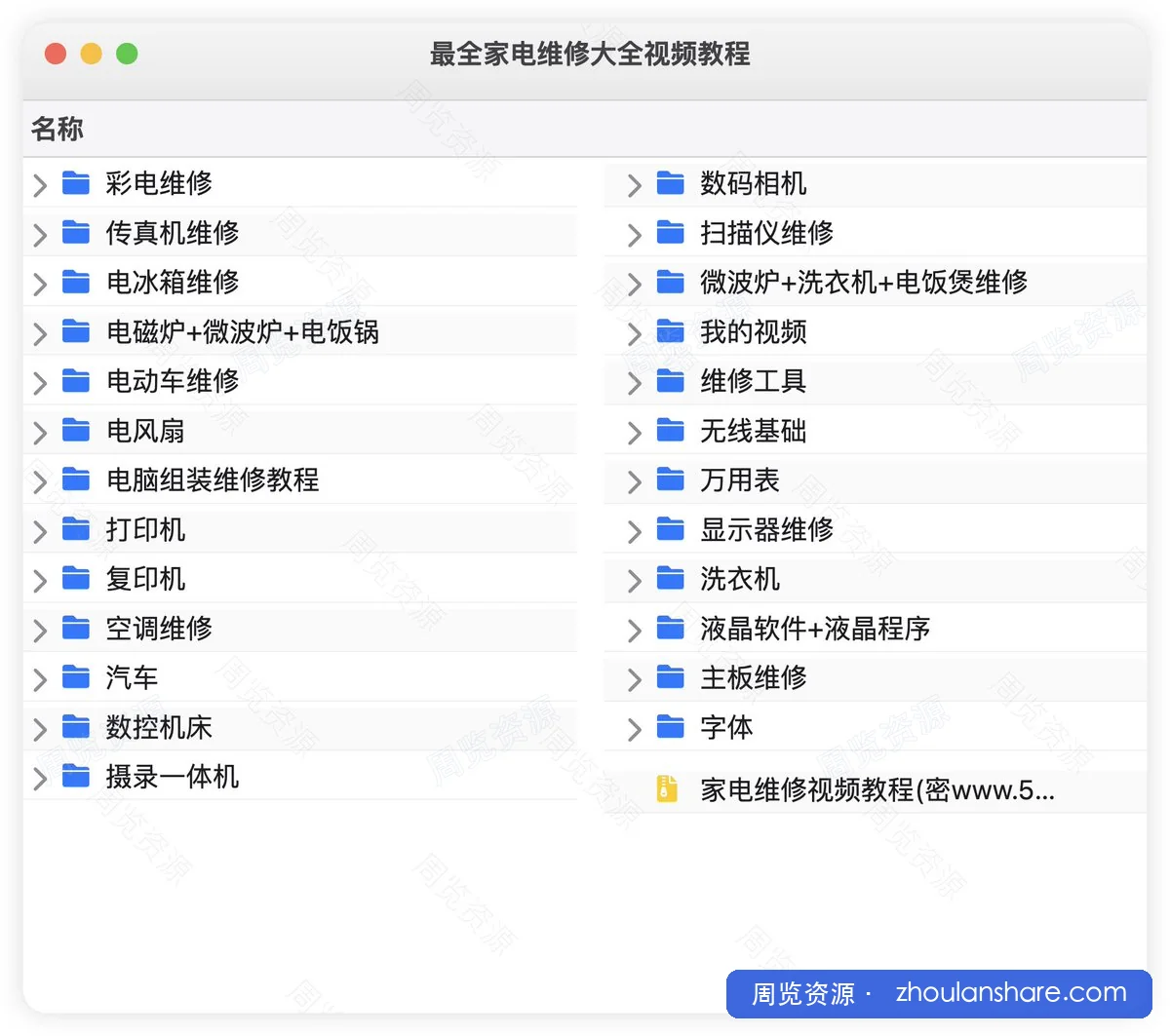1170x1036 pixels.
Task: Click the yellow zip archive file icon
Action: (667, 788)
